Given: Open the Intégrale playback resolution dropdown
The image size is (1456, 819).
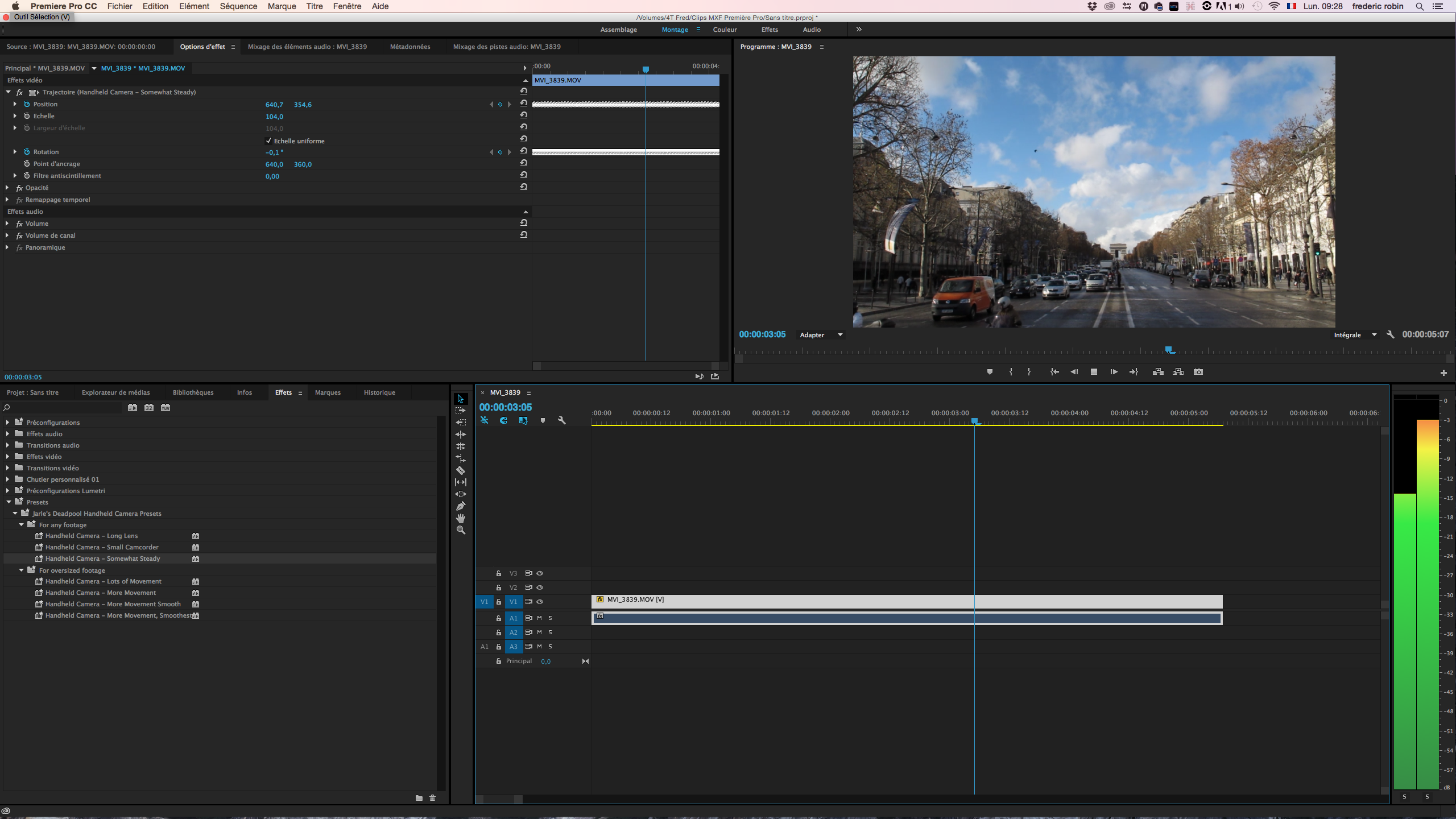Looking at the screenshot, I should pyautogui.click(x=1355, y=335).
